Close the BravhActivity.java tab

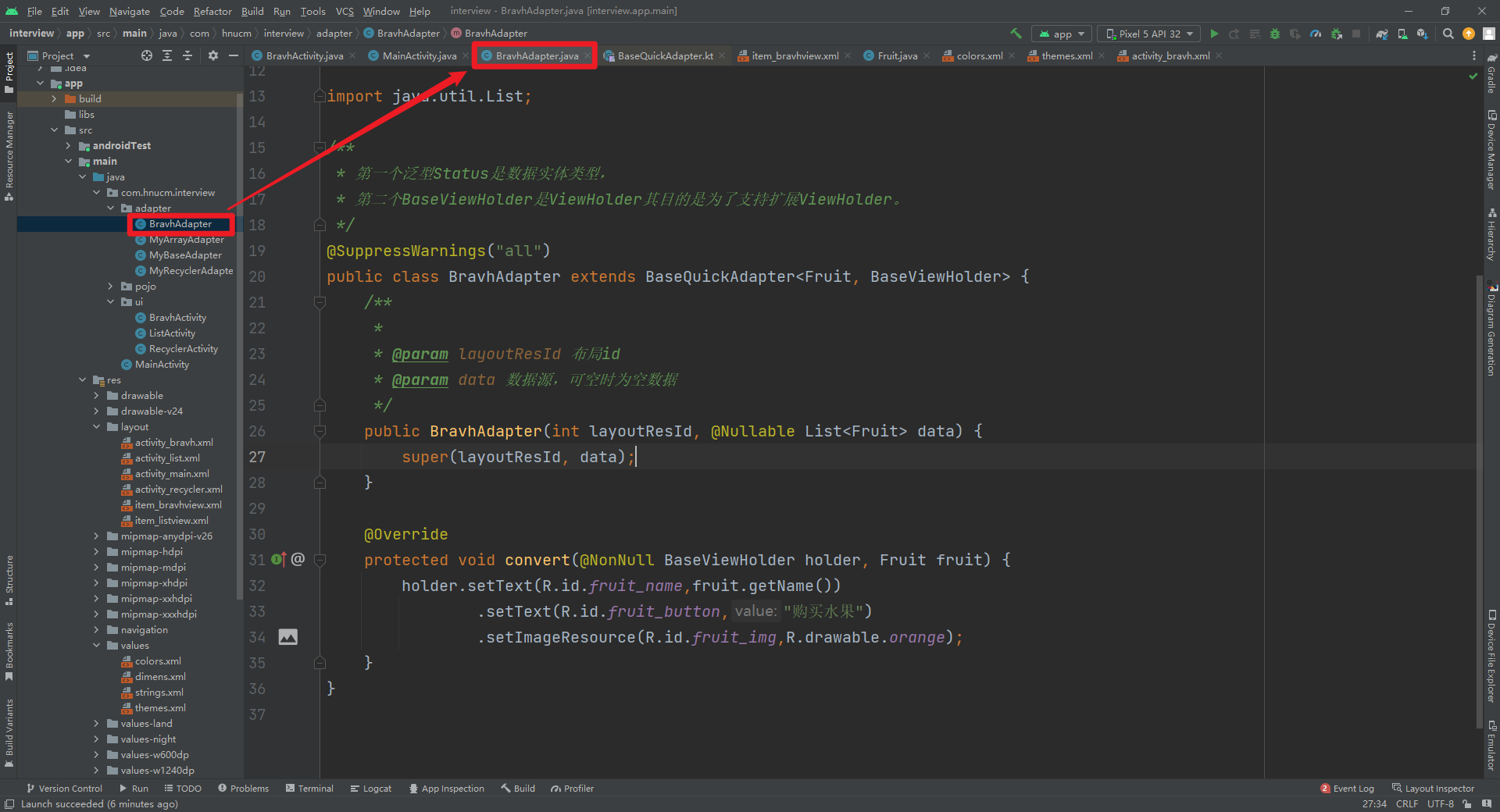[x=352, y=55]
